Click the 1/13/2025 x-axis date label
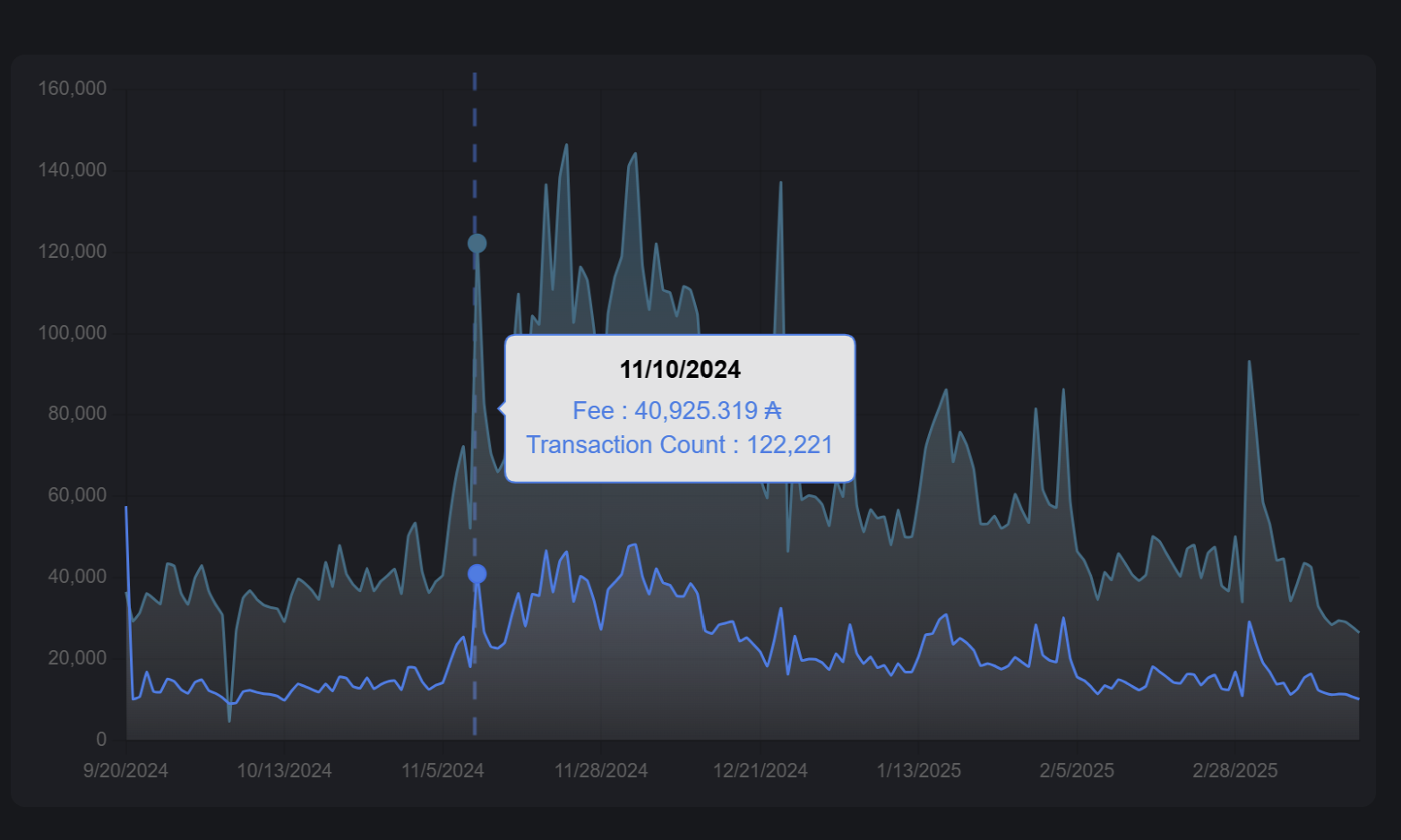The width and height of the screenshot is (1401, 840). coord(918,771)
